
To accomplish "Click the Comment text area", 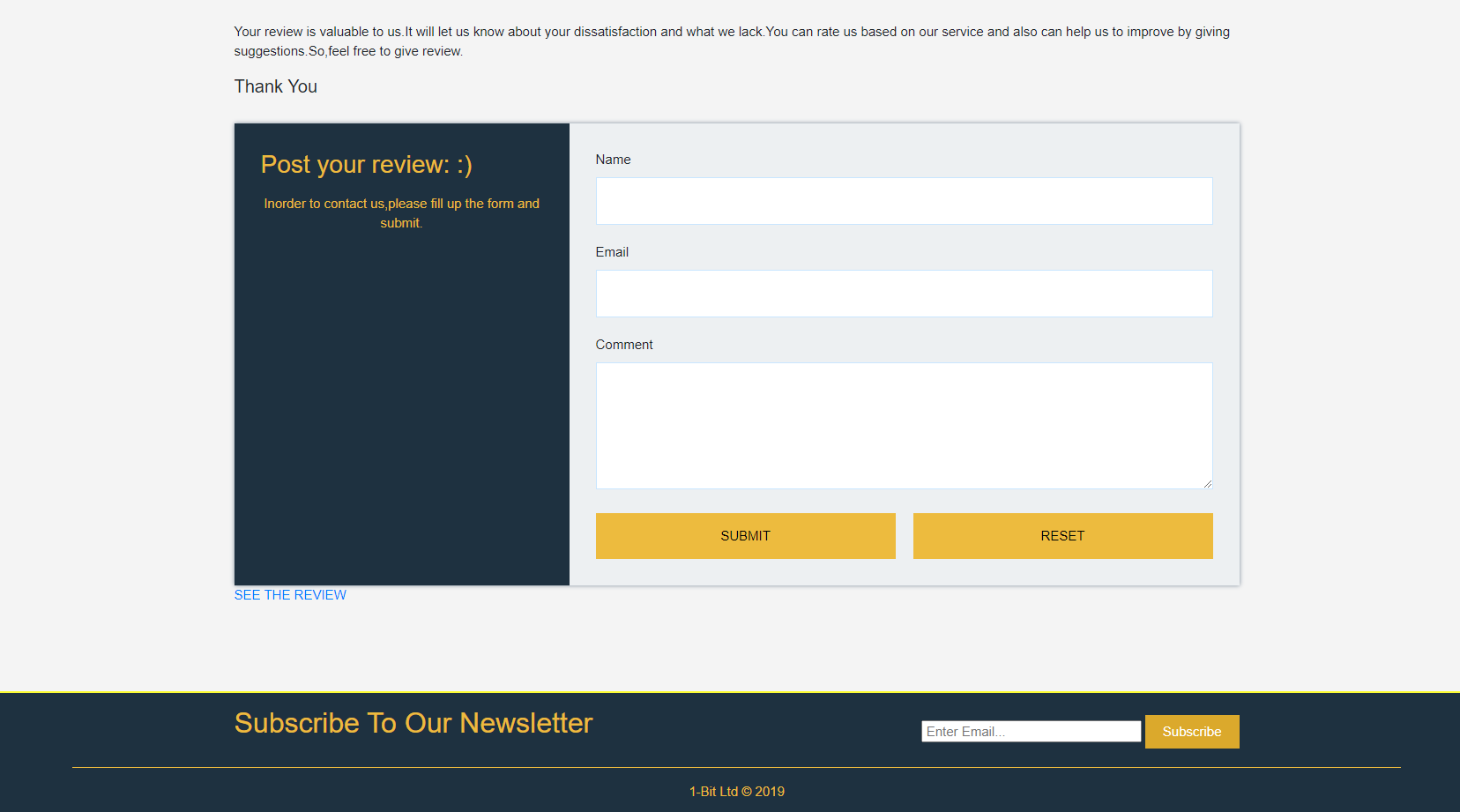I will [904, 426].
